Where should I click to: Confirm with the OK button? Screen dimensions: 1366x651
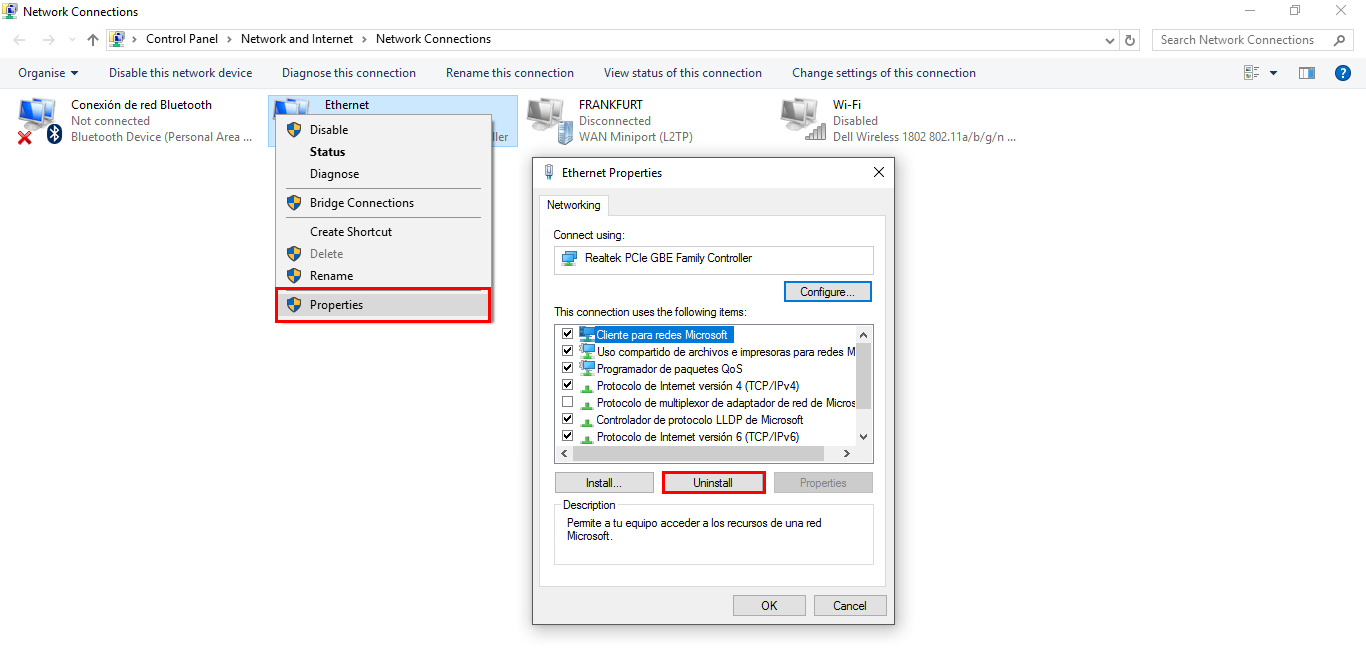(769, 606)
